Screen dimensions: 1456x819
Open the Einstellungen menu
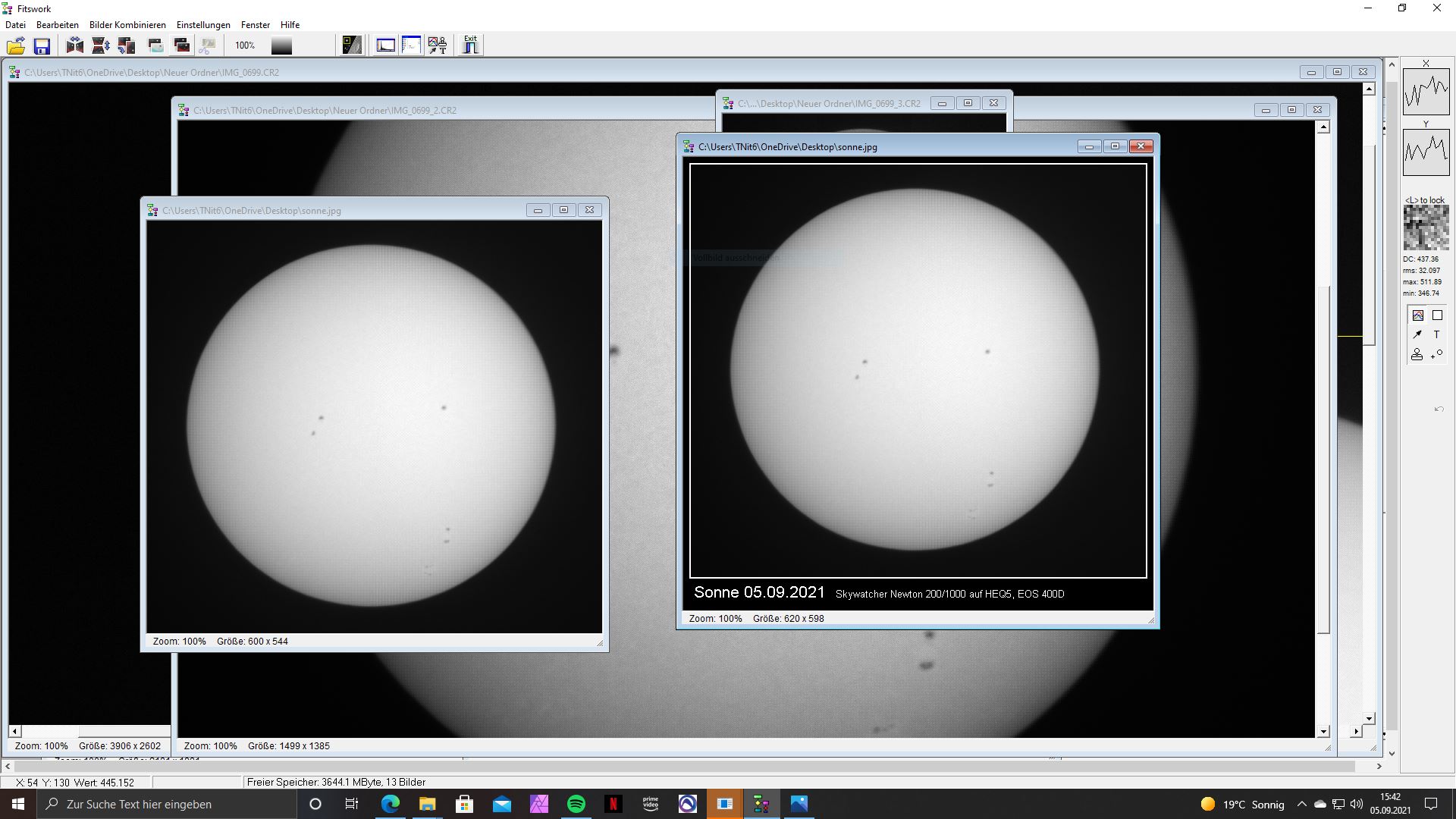(203, 25)
